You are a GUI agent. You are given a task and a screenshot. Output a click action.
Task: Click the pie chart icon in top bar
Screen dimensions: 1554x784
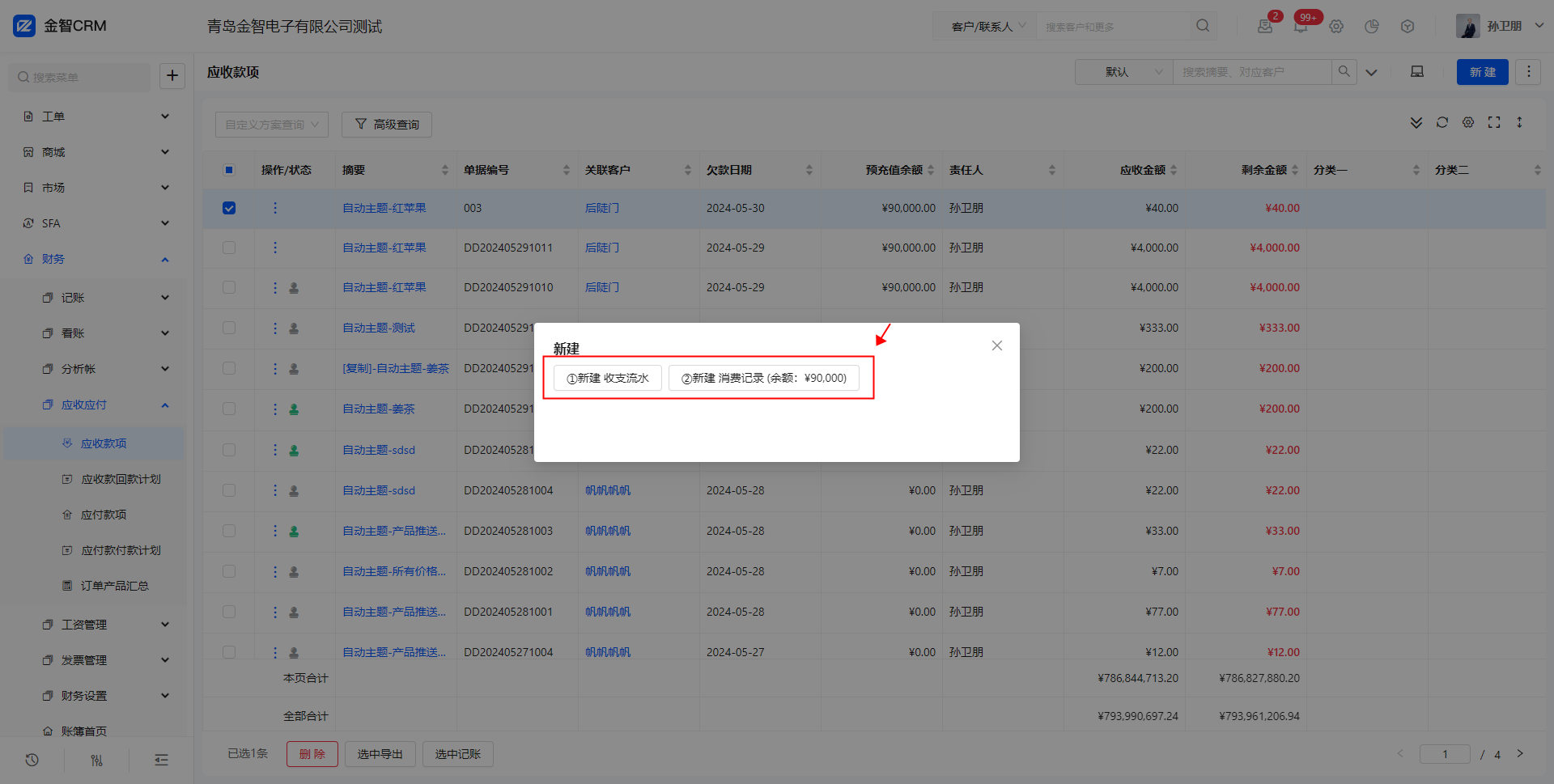1372,26
